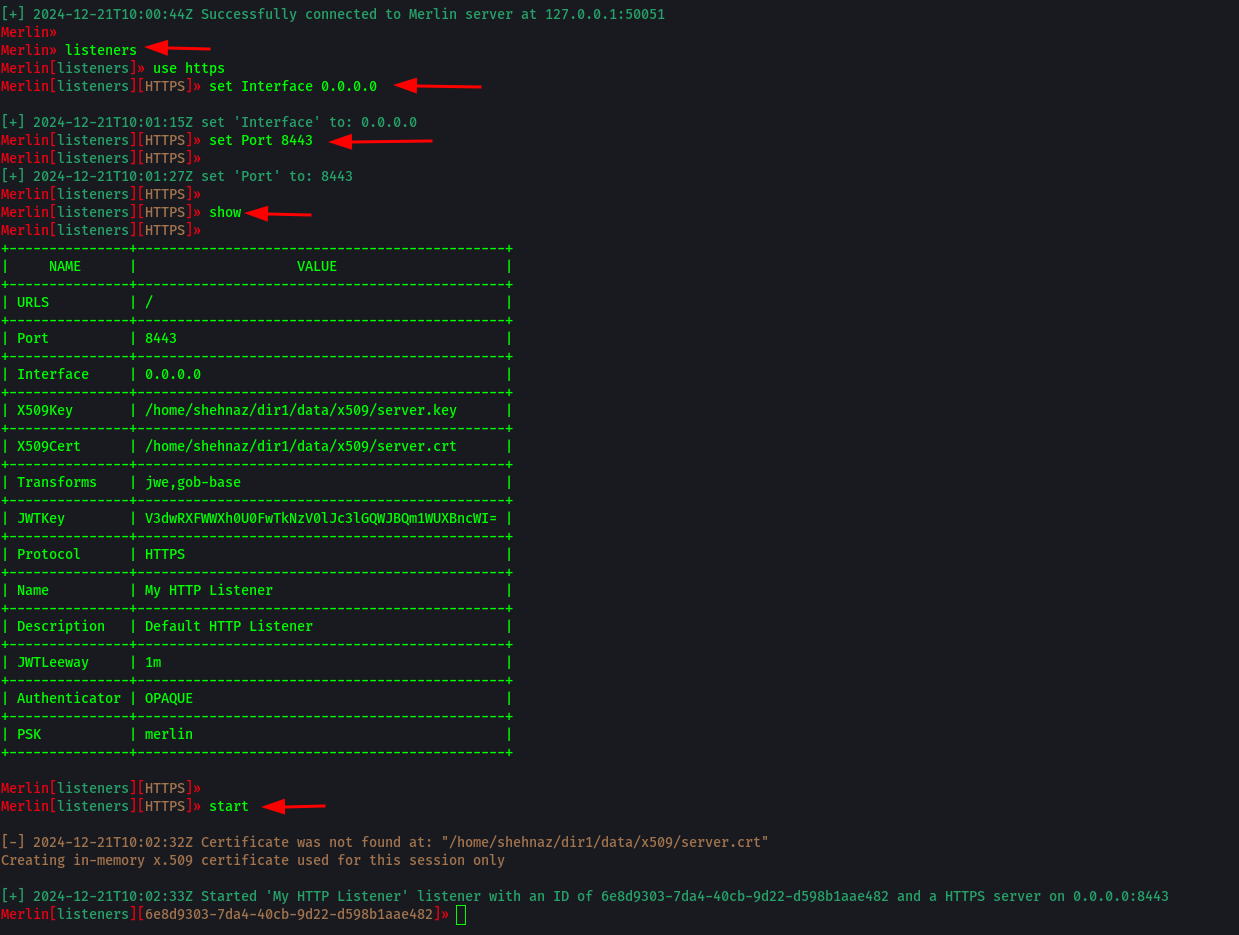The height and width of the screenshot is (935, 1239).
Task: Click the 0.0.0.0 value in Interface table row
Action: 173,374
